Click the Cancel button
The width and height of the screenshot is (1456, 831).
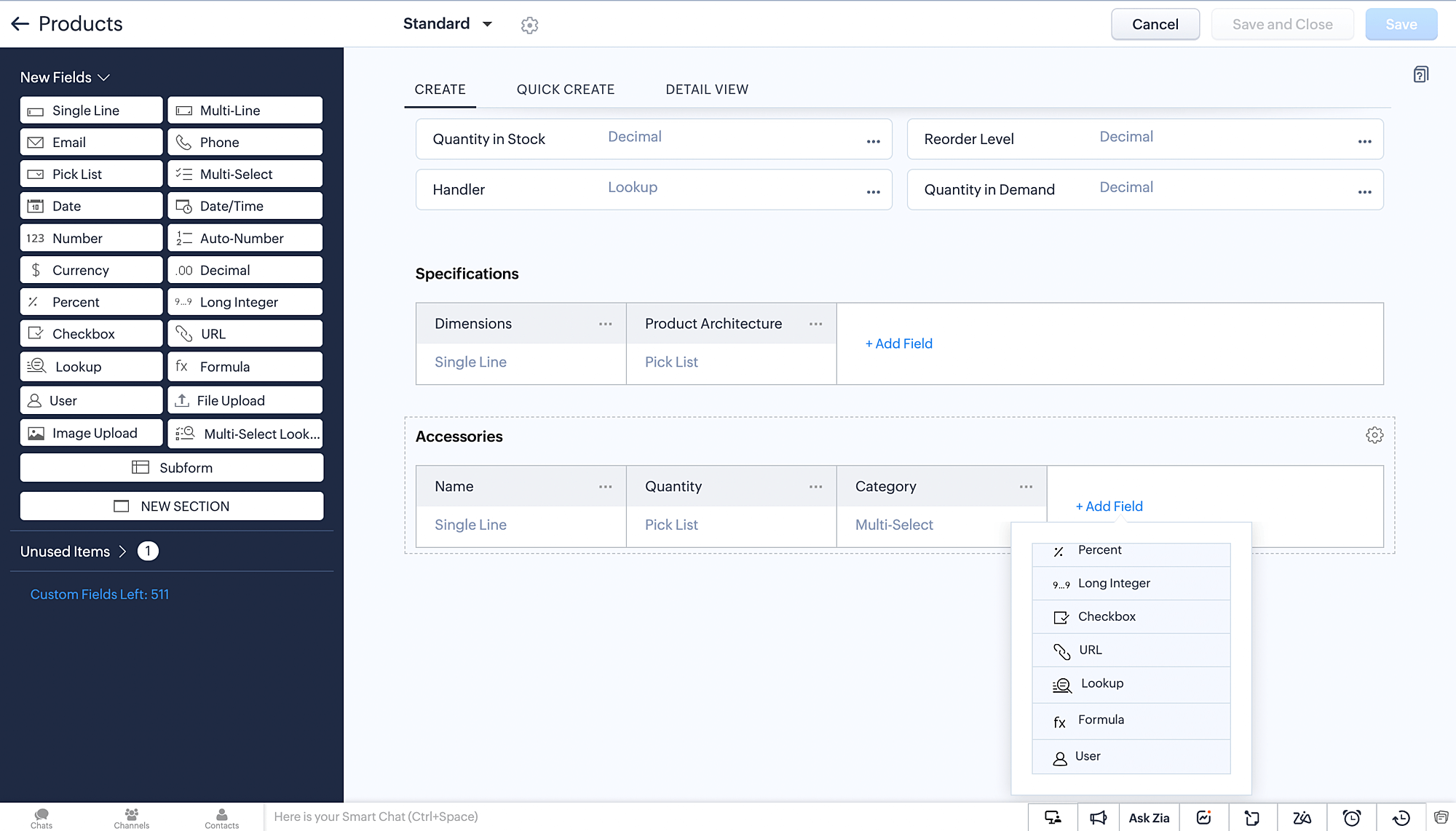pyautogui.click(x=1155, y=24)
